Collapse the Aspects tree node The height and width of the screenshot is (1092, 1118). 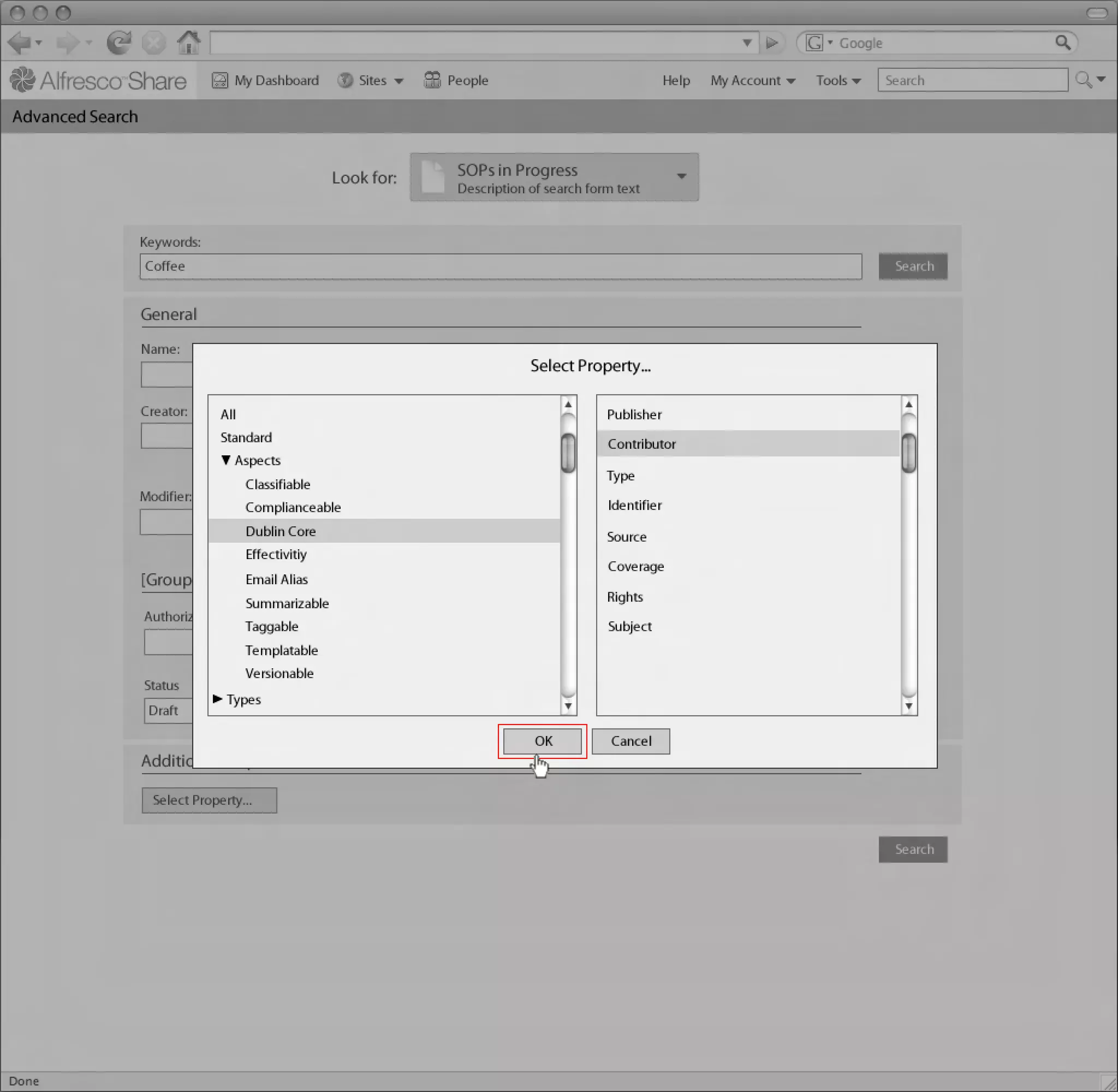[x=226, y=460]
